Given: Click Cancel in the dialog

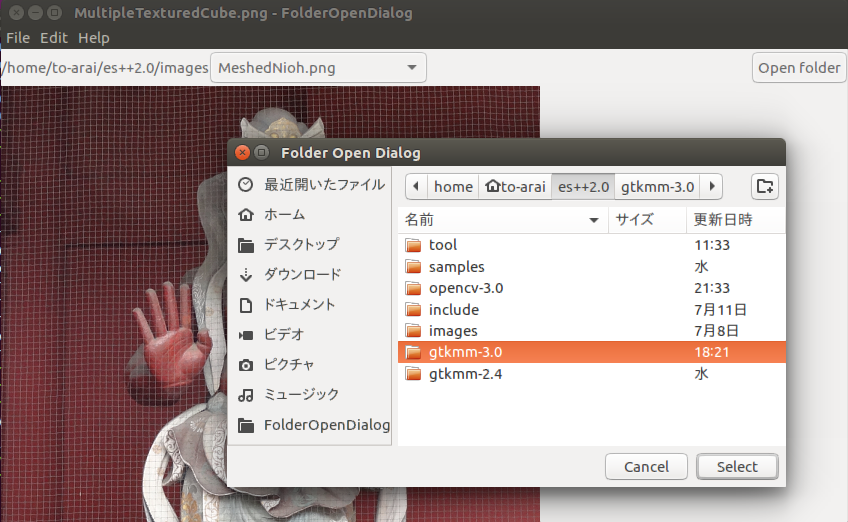Looking at the screenshot, I should tap(646, 466).
